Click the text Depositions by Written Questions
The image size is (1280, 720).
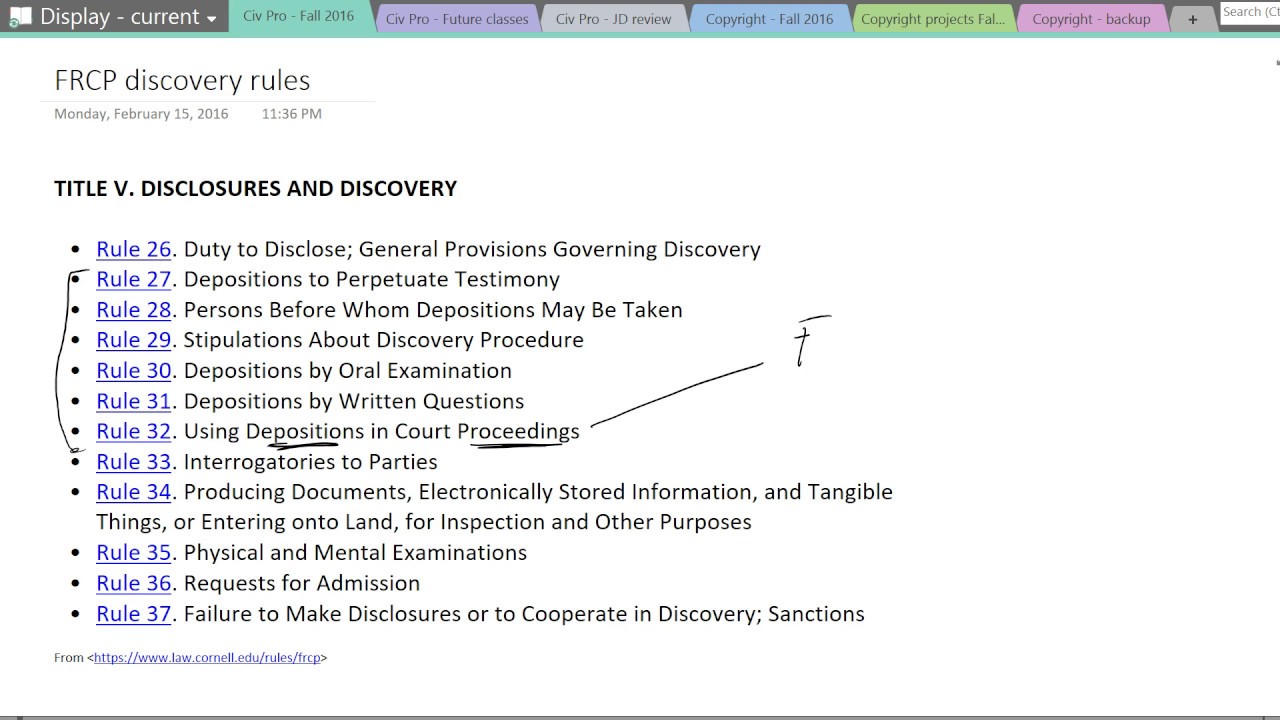pos(354,401)
